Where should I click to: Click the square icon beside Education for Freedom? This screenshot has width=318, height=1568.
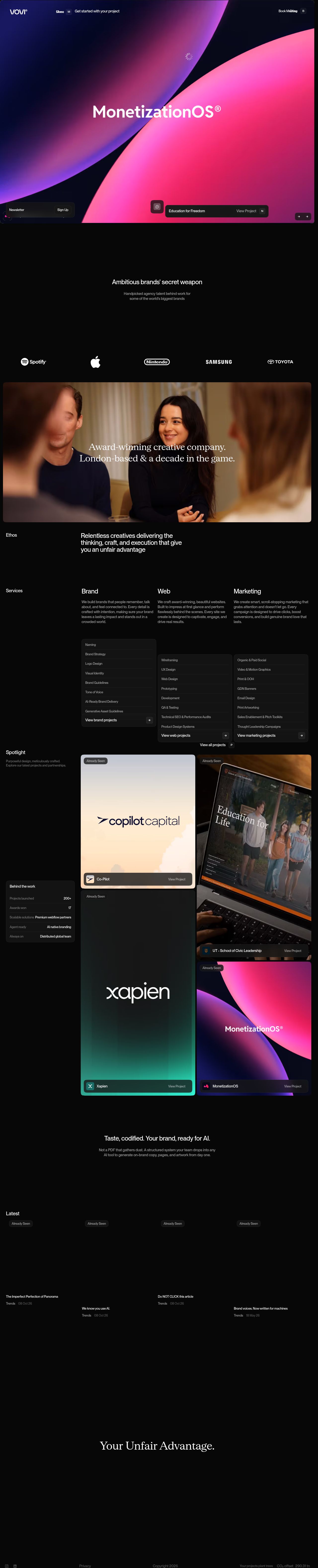pyautogui.click(x=157, y=207)
